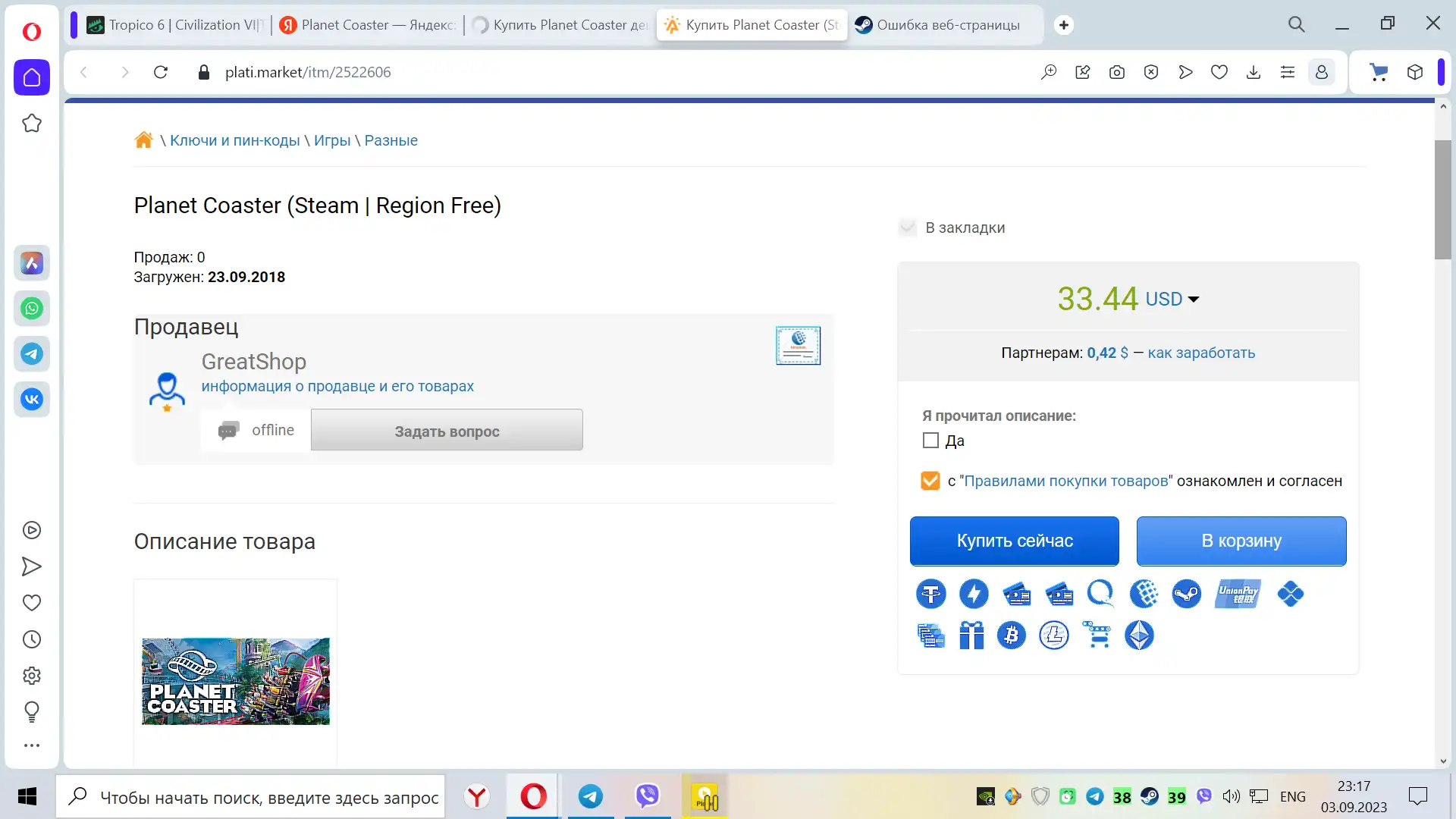Click the home breadcrumb icon
This screenshot has width=1456, height=819.
pos(143,140)
